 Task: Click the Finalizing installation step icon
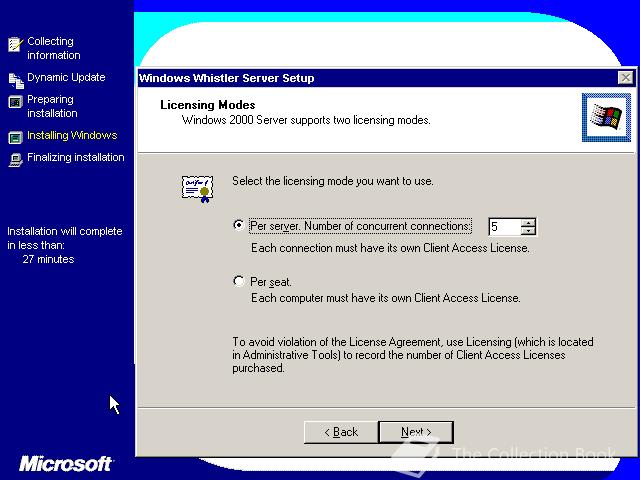16,160
